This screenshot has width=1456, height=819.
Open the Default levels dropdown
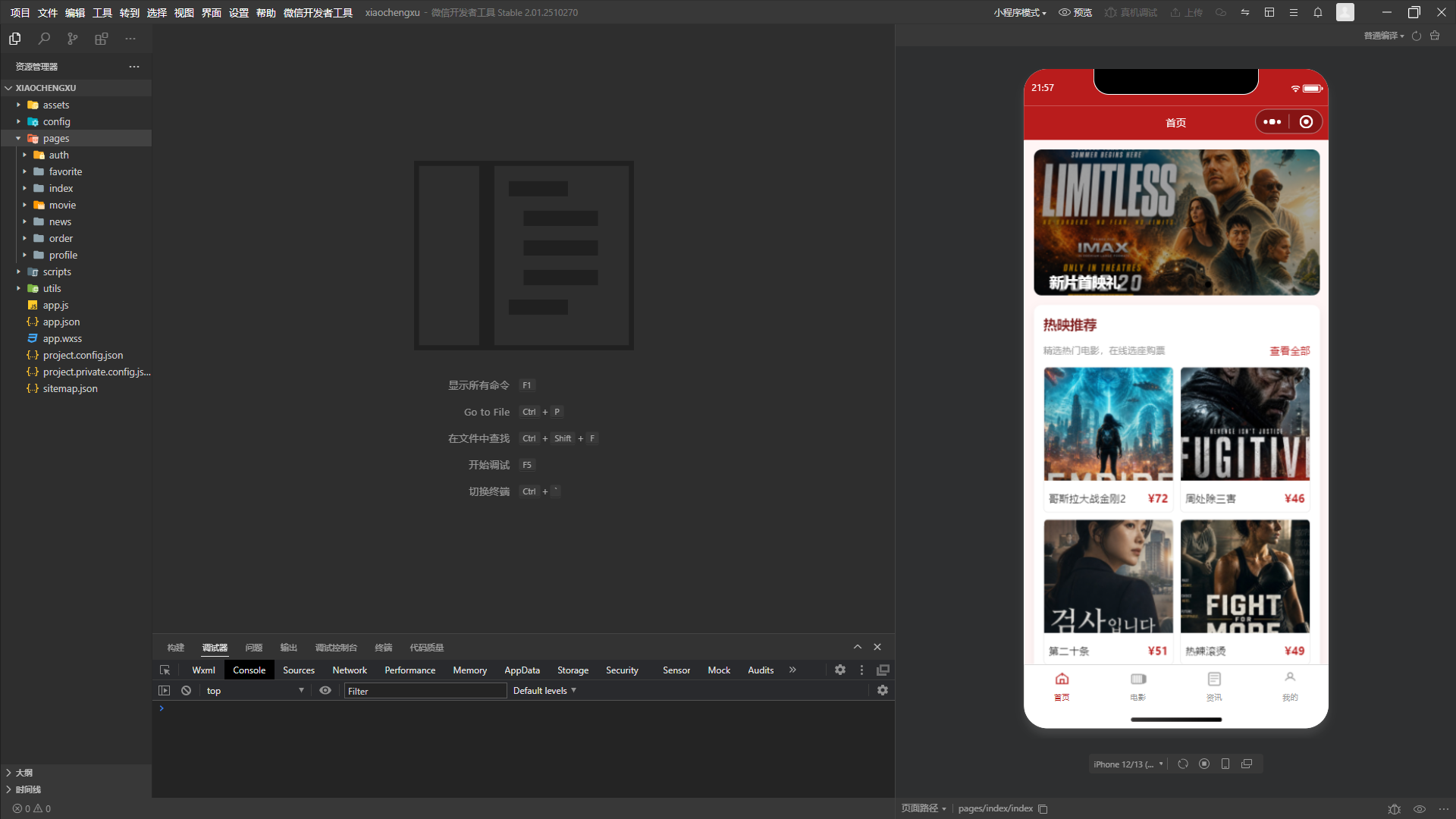(x=544, y=691)
